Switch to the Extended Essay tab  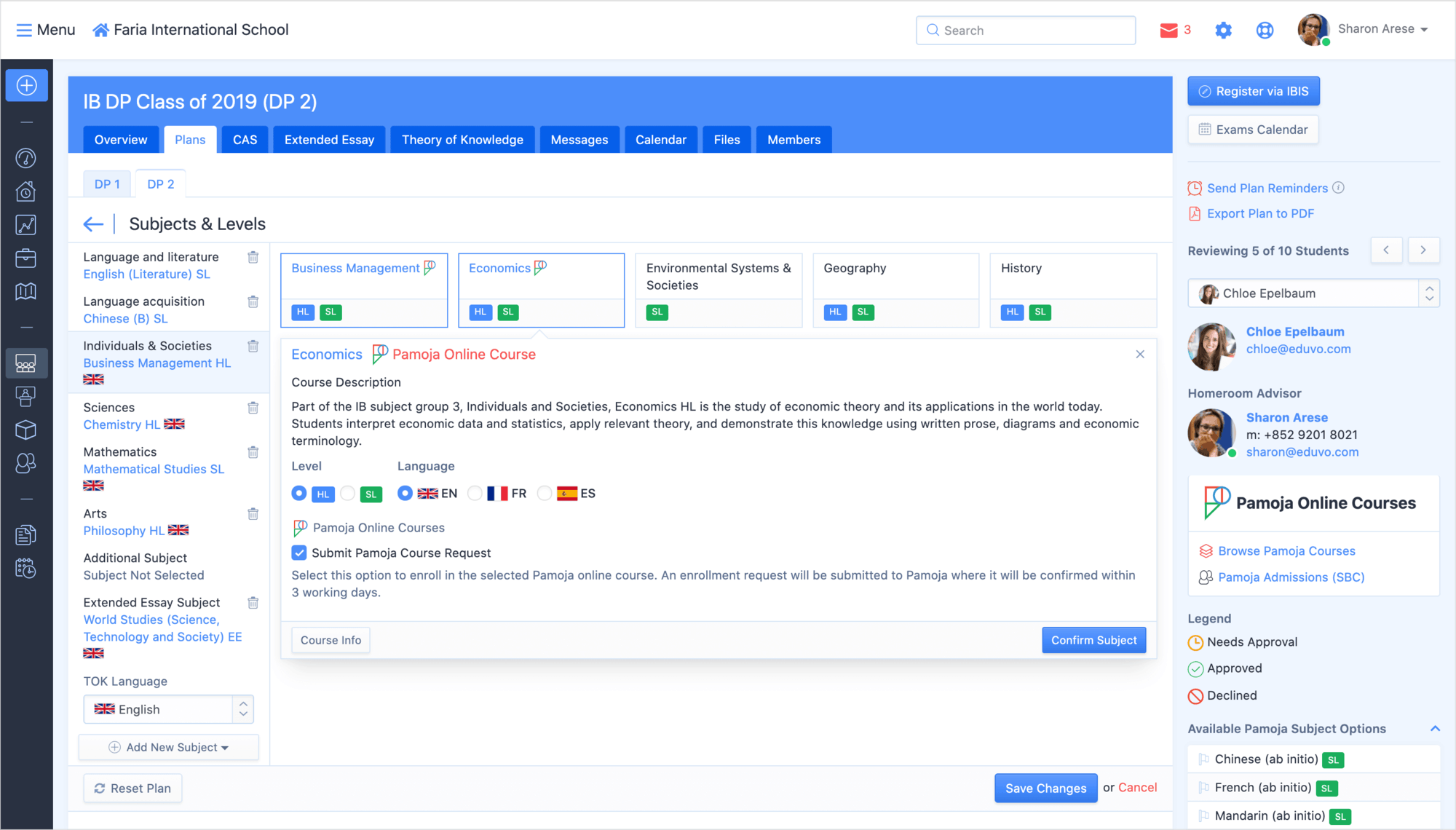coord(329,140)
